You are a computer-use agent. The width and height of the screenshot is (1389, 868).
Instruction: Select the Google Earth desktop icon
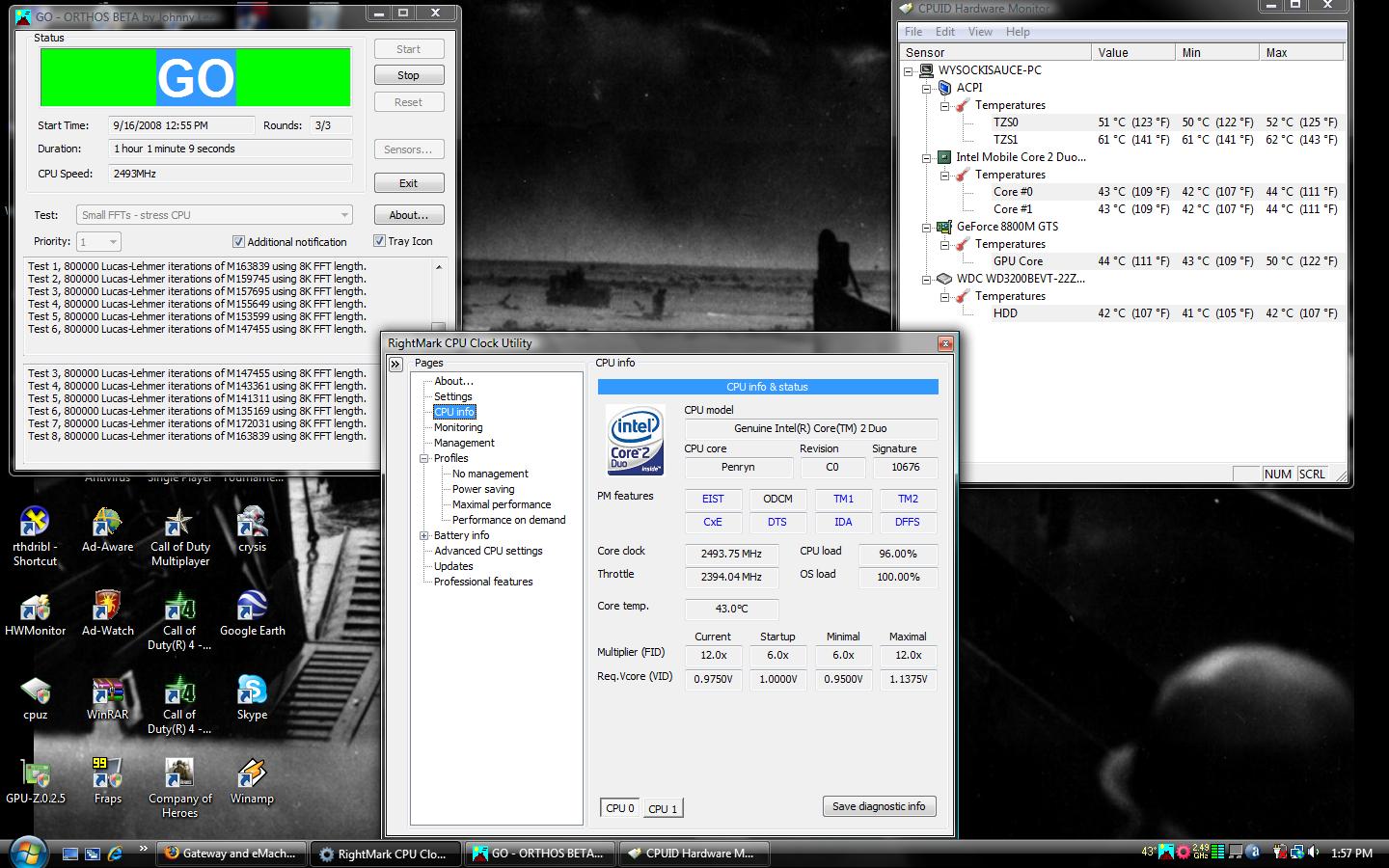(x=252, y=613)
